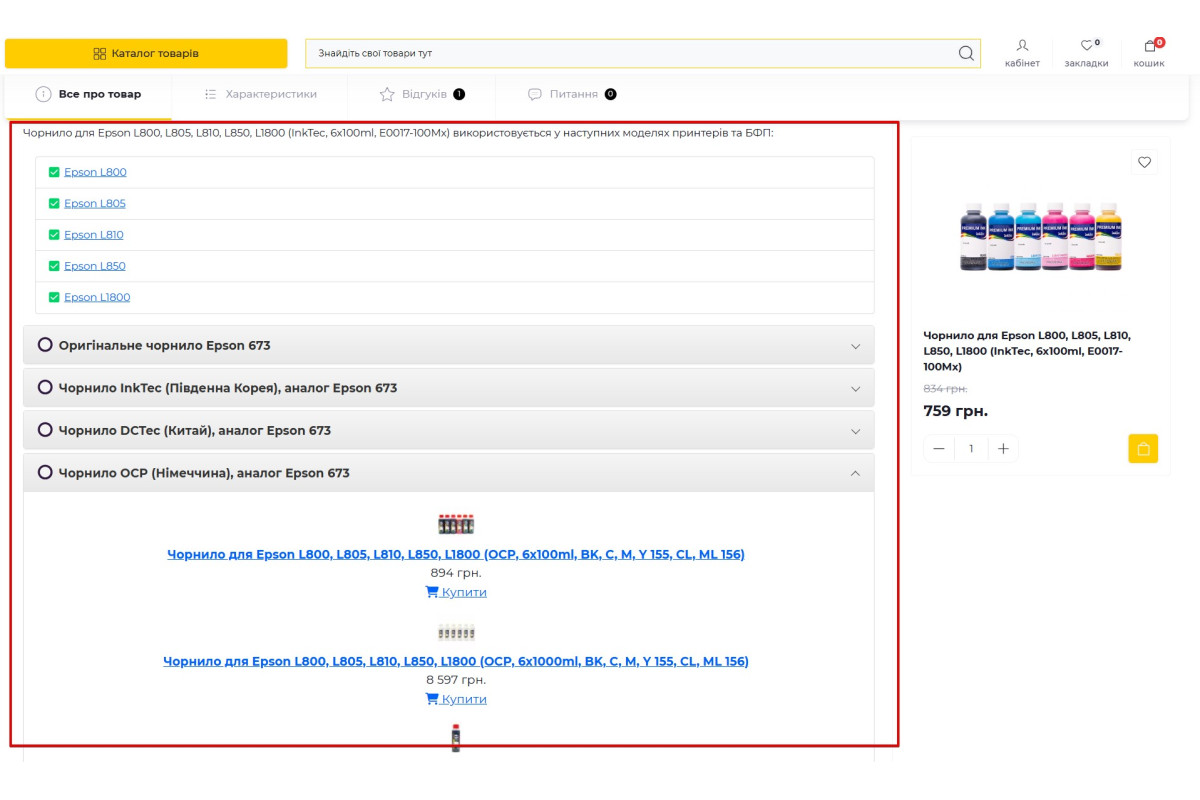1200x800 pixels.
Task: Collapse Чорнило OCP (Німеччина) section
Action: [x=448, y=473]
